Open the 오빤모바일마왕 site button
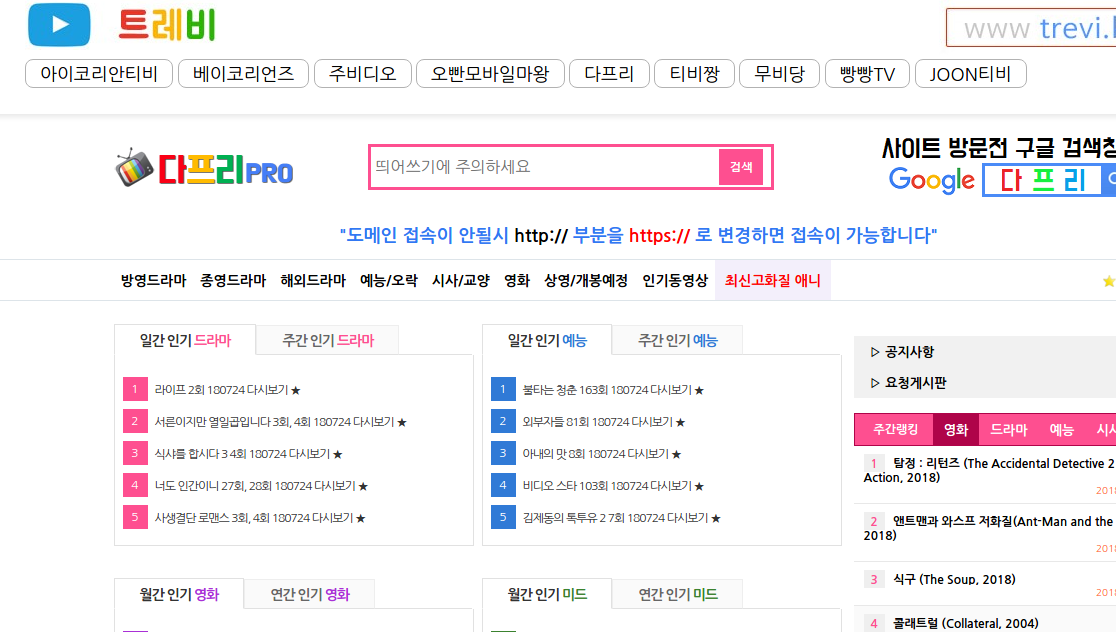Screen dimensions: 1116x632 490,73
